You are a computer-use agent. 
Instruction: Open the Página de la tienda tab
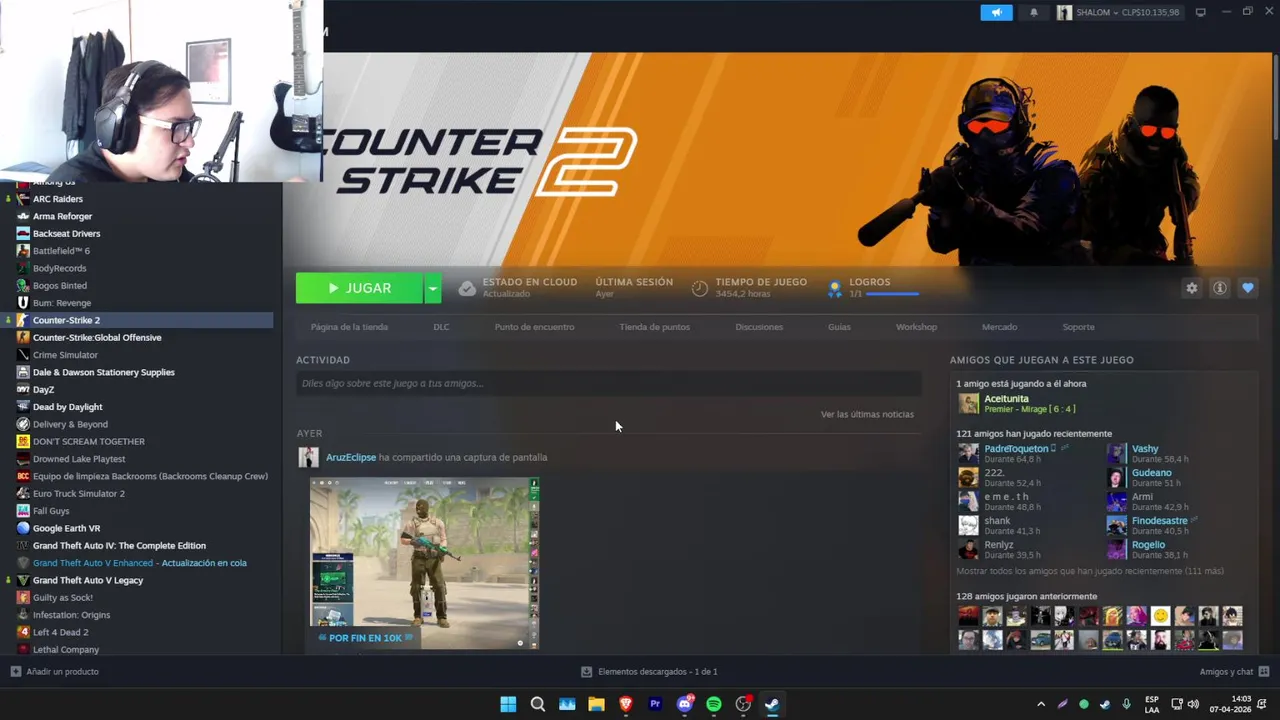(349, 327)
